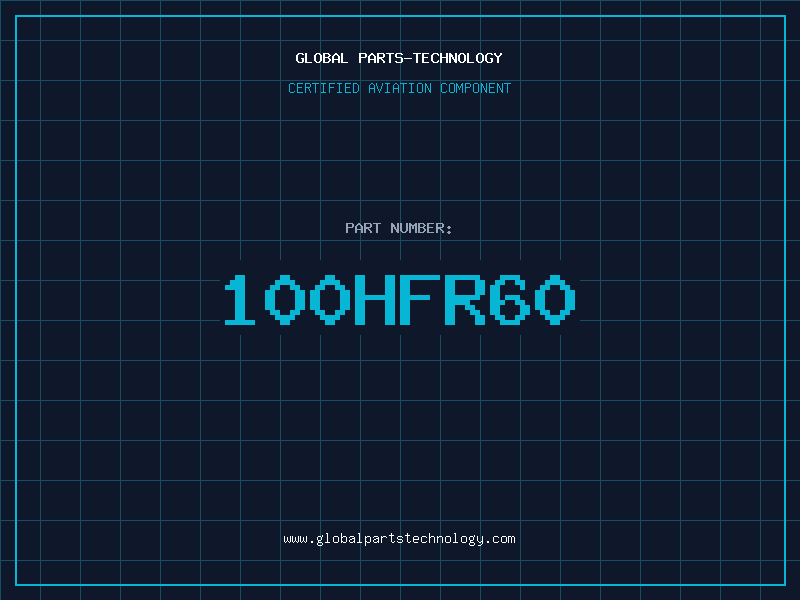Viewport: 800px width, 600px height.
Task: Click the word NUMBER: in the label
Action: click(x=422, y=229)
